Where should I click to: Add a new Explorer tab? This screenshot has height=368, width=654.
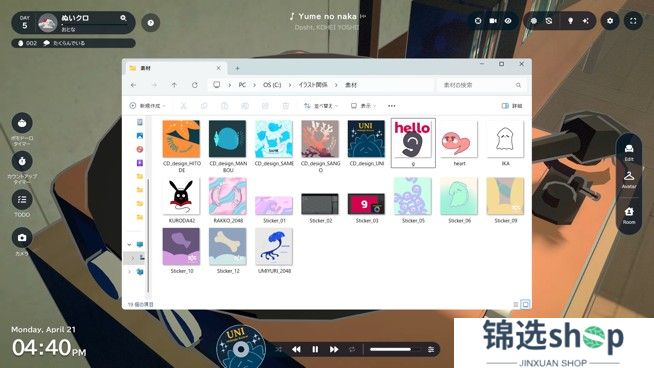point(237,68)
